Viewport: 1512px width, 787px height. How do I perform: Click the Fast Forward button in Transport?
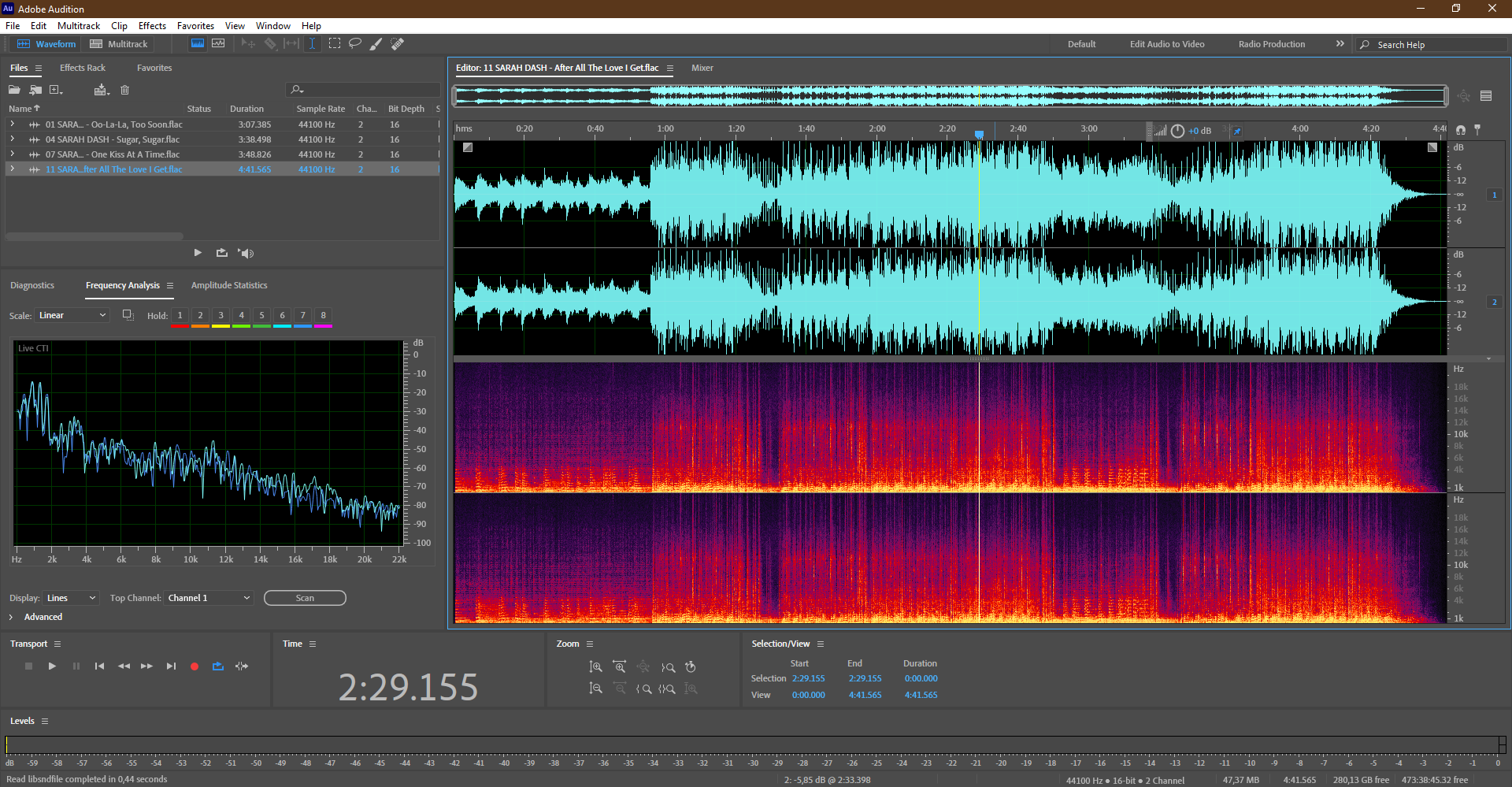pyautogui.click(x=146, y=666)
